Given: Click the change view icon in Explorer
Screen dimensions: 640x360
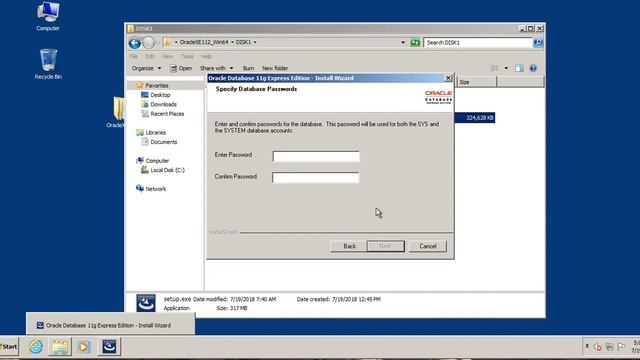Looking at the screenshot, I should click(494, 68).
